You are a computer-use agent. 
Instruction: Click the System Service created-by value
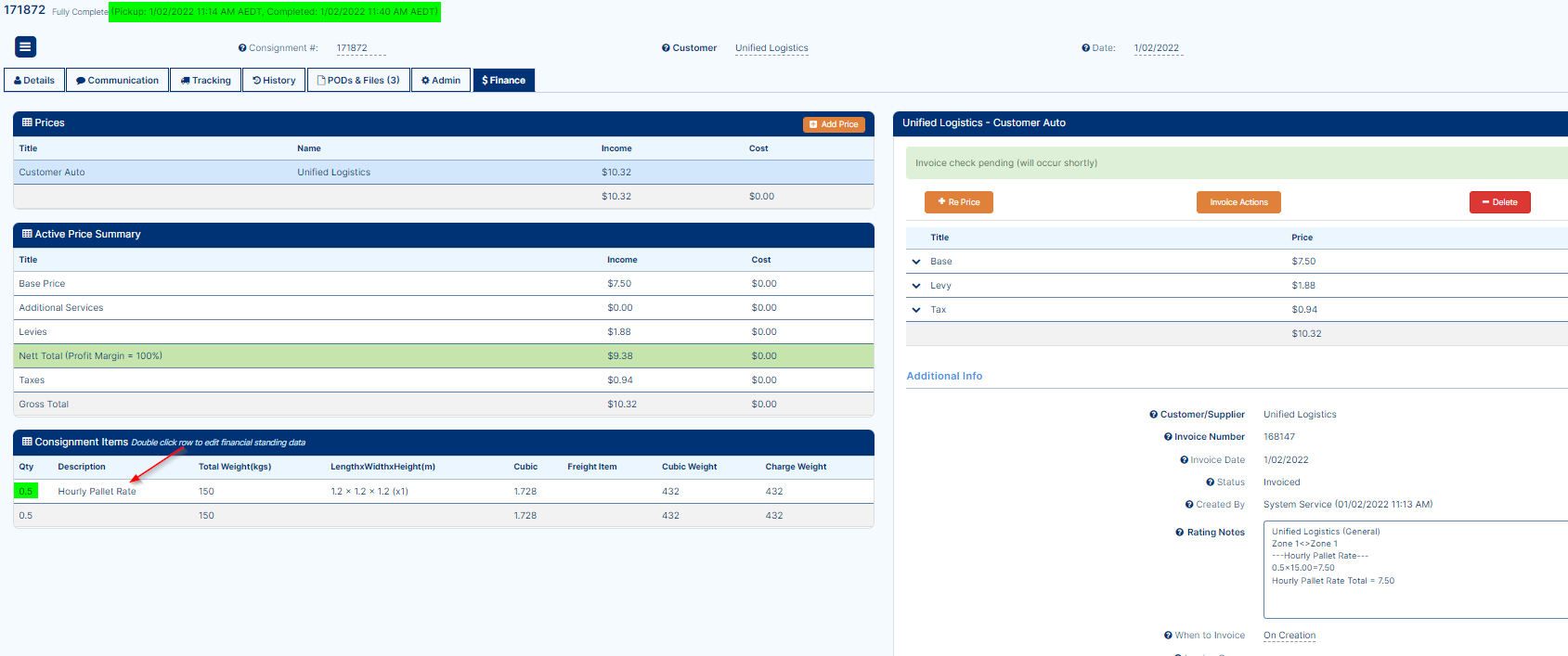(x=1348, y=505)
